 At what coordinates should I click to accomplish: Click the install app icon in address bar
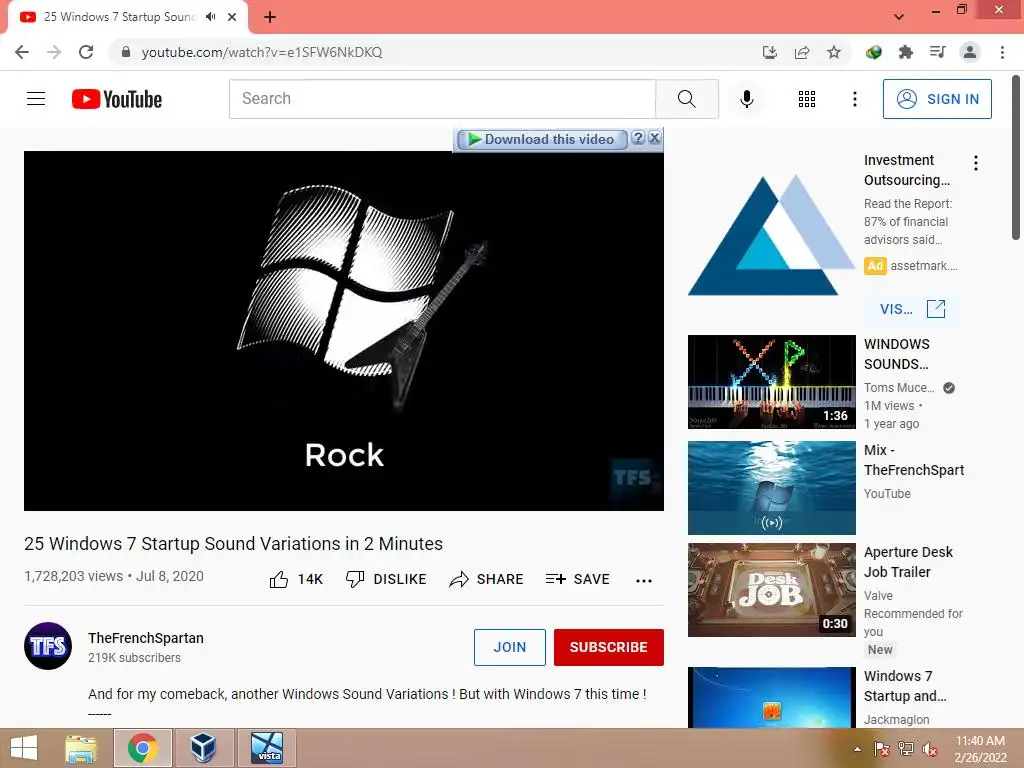[x=770, y=52]
